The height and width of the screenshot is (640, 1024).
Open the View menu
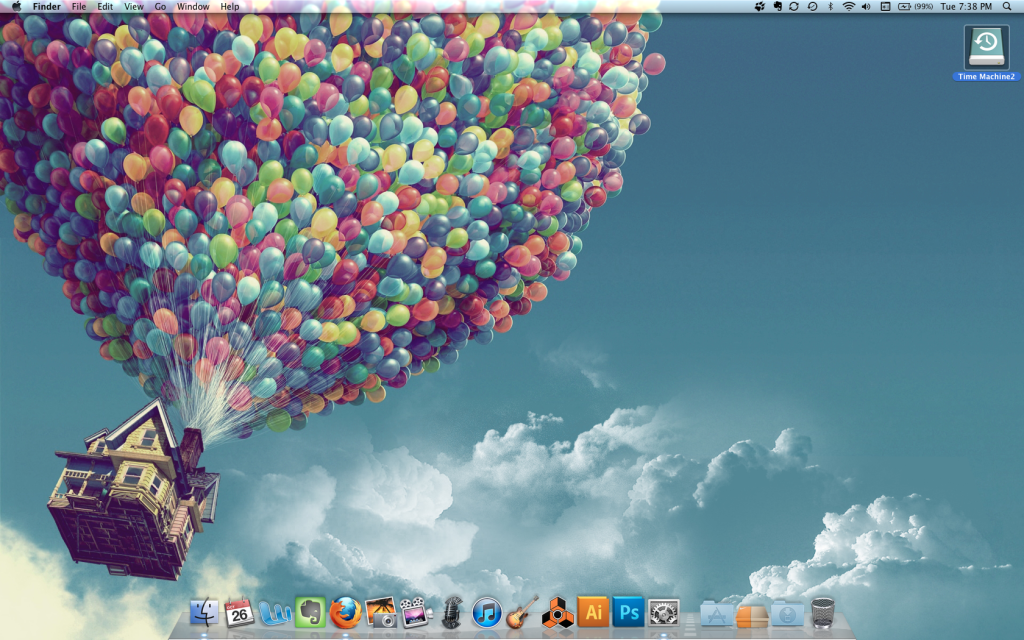pyautogui.click(x=134, y=7)
